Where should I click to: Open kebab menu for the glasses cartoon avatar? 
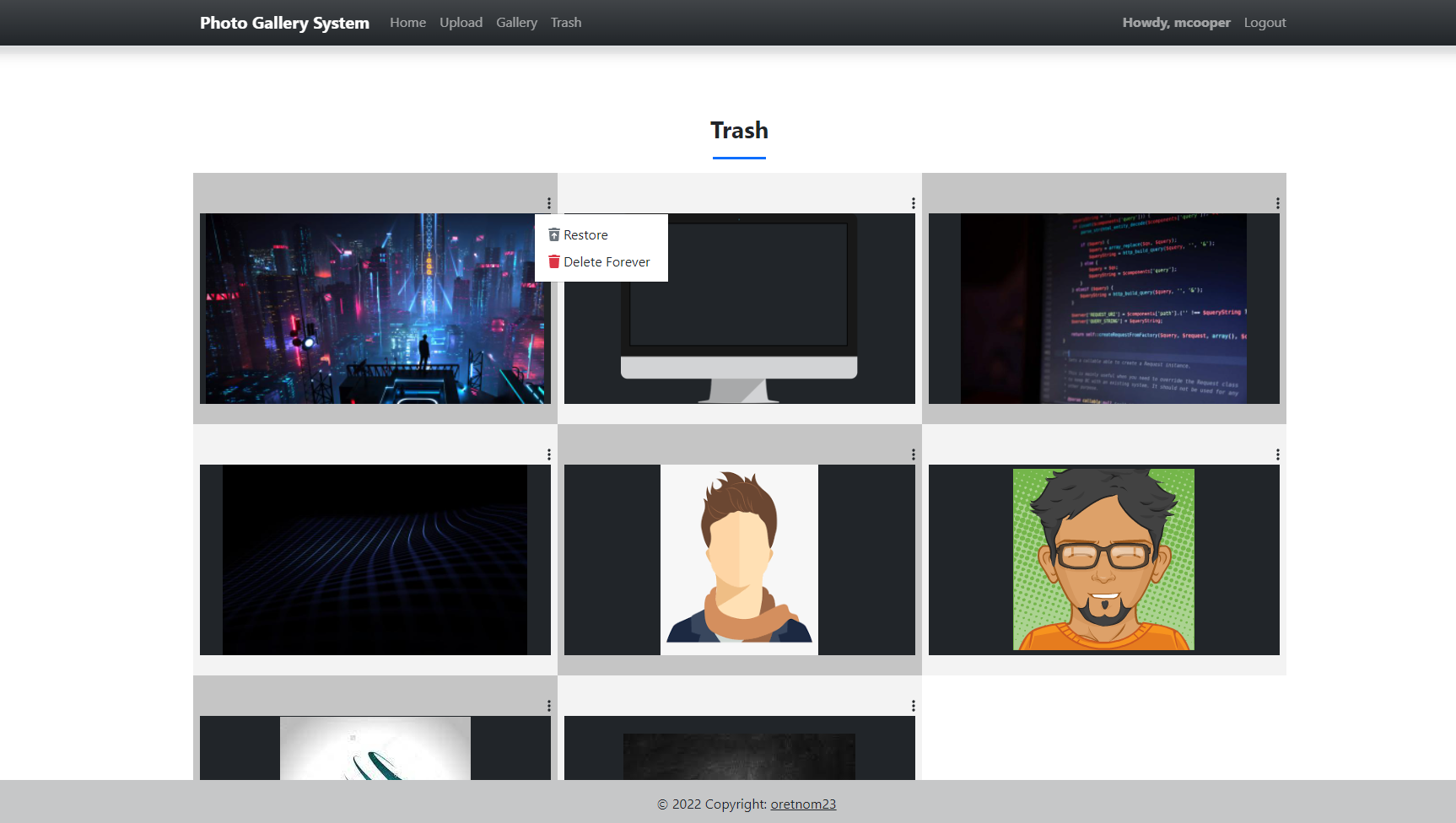pos(1277,455)
